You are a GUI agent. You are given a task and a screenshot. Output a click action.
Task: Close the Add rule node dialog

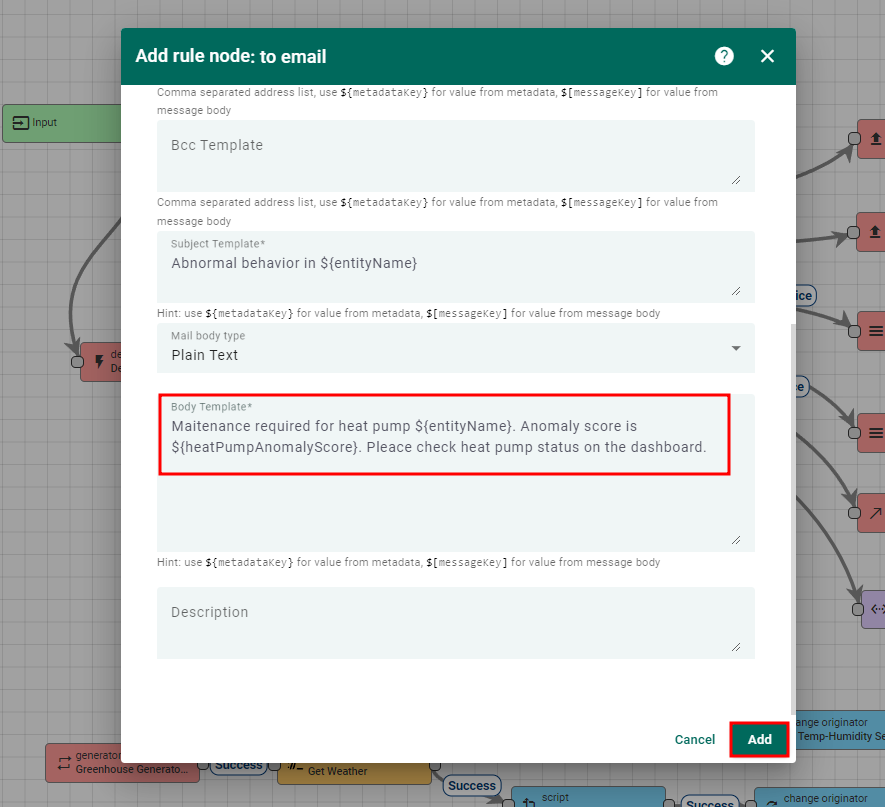point(767,56)
